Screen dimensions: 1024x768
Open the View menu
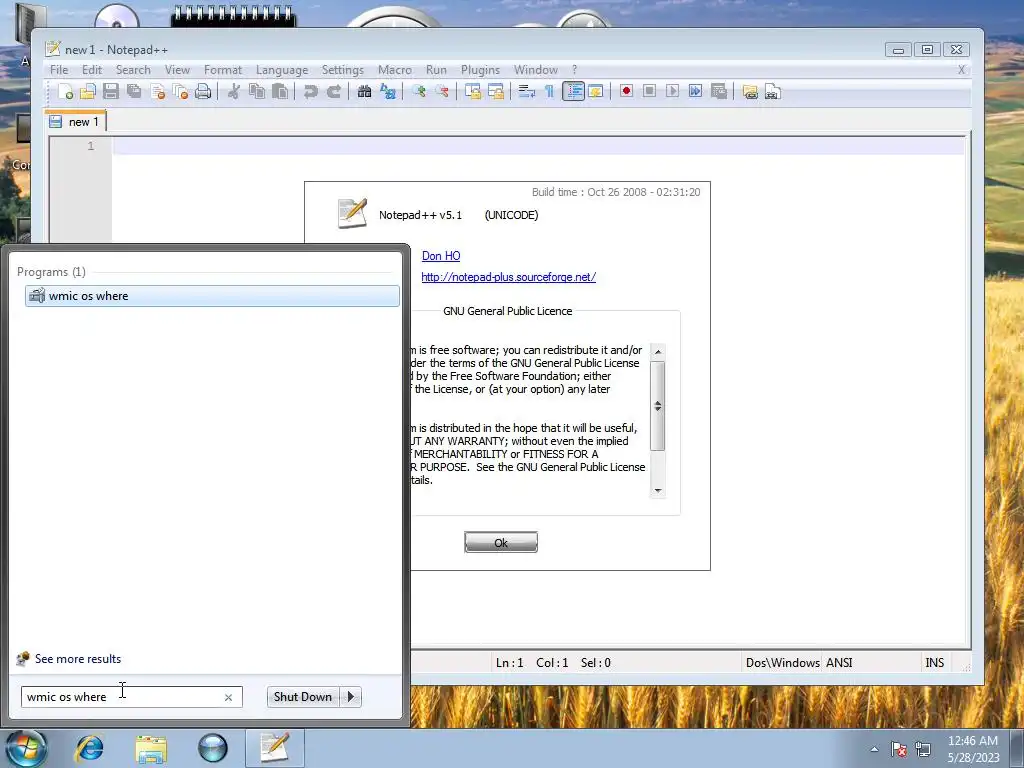point(177,70)
